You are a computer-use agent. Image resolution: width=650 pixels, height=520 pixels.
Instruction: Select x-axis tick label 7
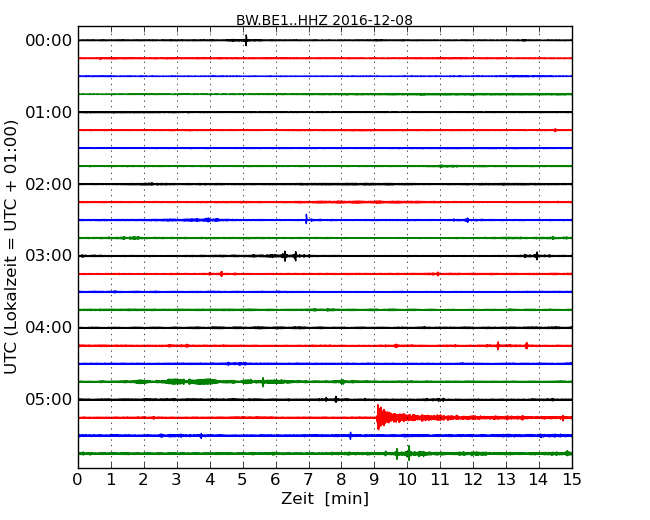coord(308,479)
